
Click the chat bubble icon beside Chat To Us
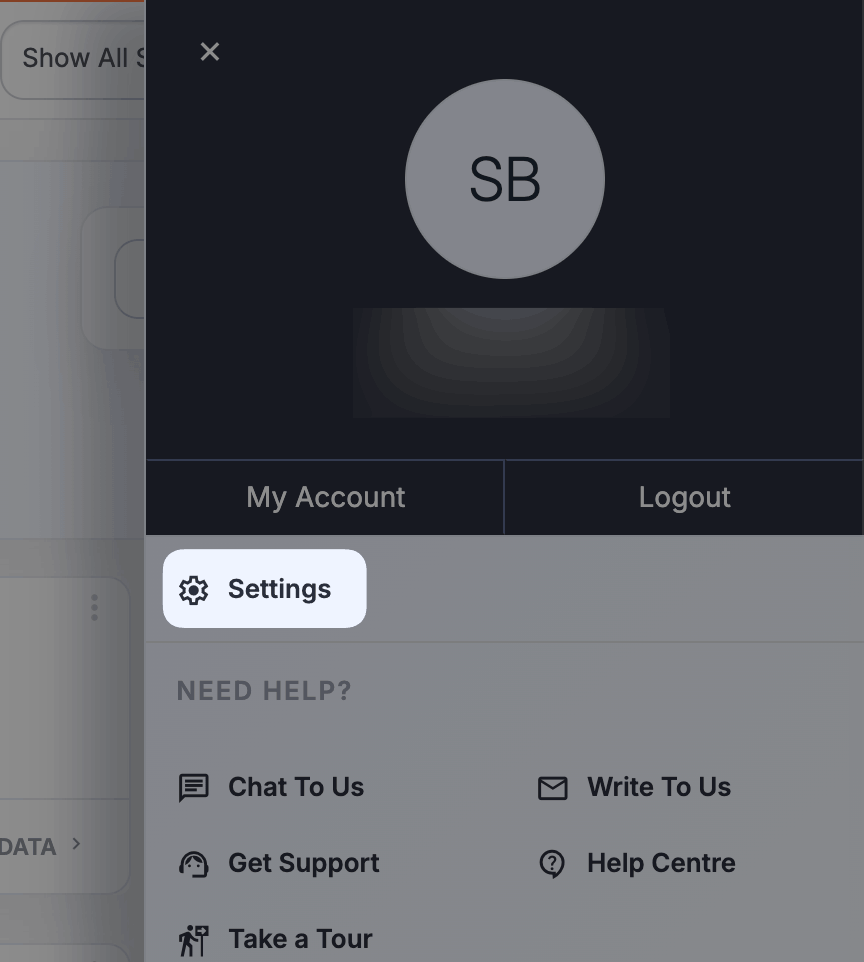(196, 787)
